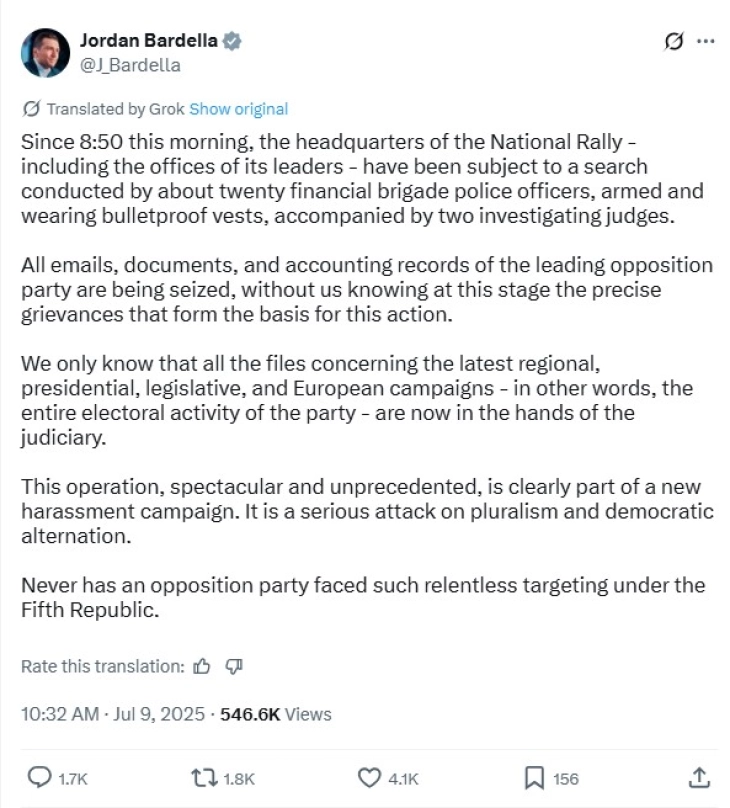Open the share post icon

(700, 777)
